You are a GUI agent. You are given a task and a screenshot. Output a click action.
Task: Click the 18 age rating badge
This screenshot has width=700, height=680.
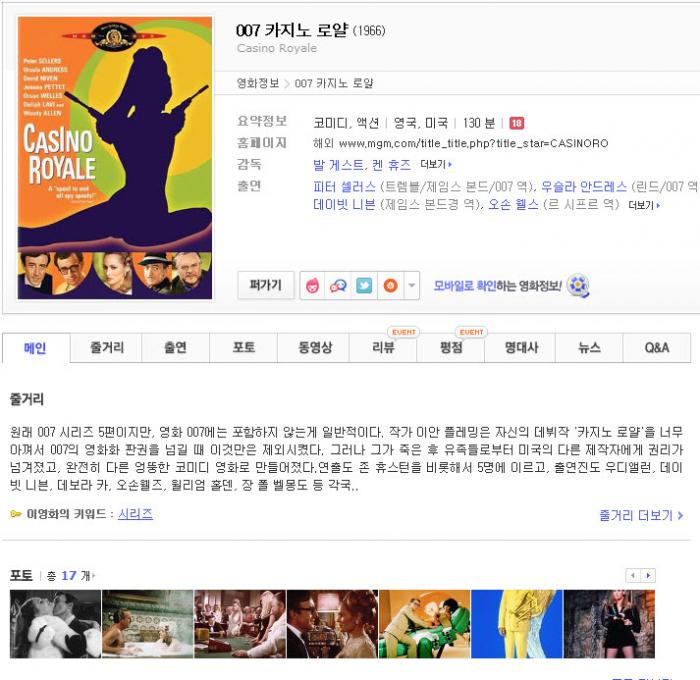[516, 123]
